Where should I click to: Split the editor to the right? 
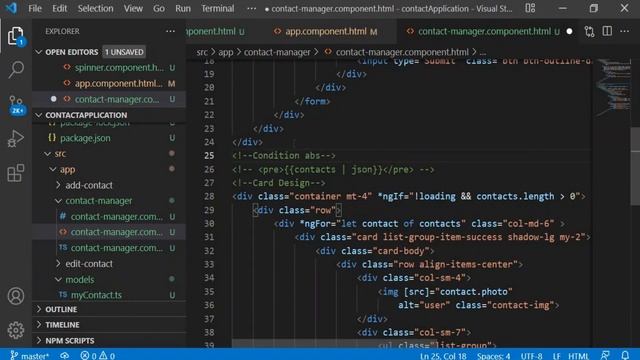coord(607,31)
